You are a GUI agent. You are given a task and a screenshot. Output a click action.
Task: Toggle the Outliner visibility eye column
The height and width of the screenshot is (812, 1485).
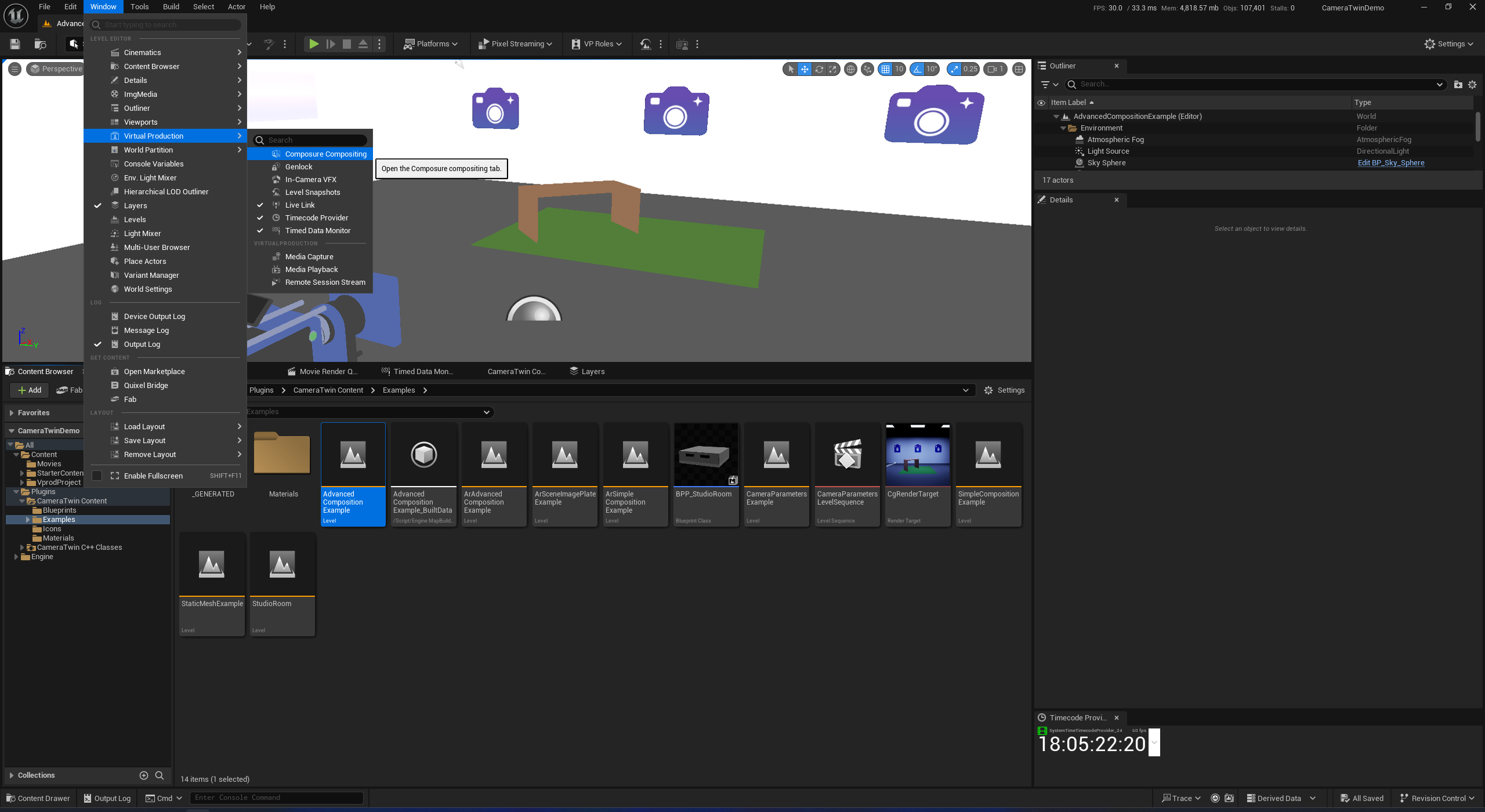1041,103
